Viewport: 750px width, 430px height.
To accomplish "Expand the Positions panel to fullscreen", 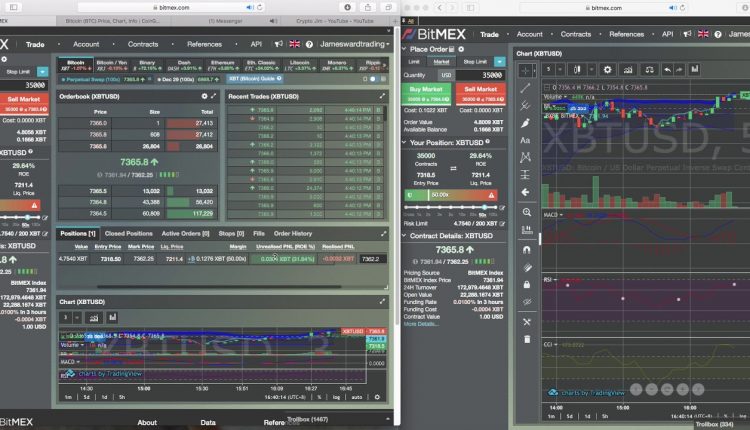I will [383, 233].
